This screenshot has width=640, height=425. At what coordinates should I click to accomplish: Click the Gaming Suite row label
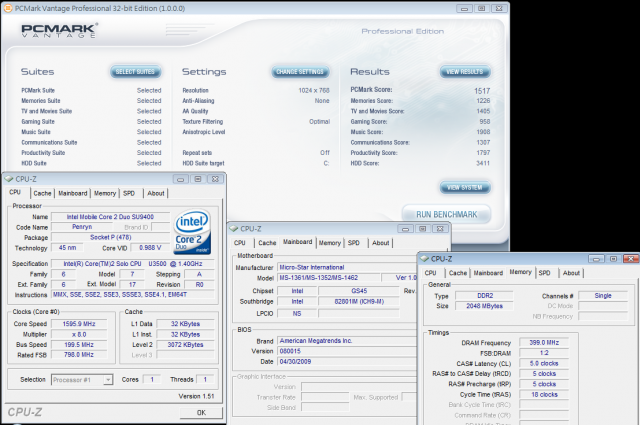(x=38, y=122)
